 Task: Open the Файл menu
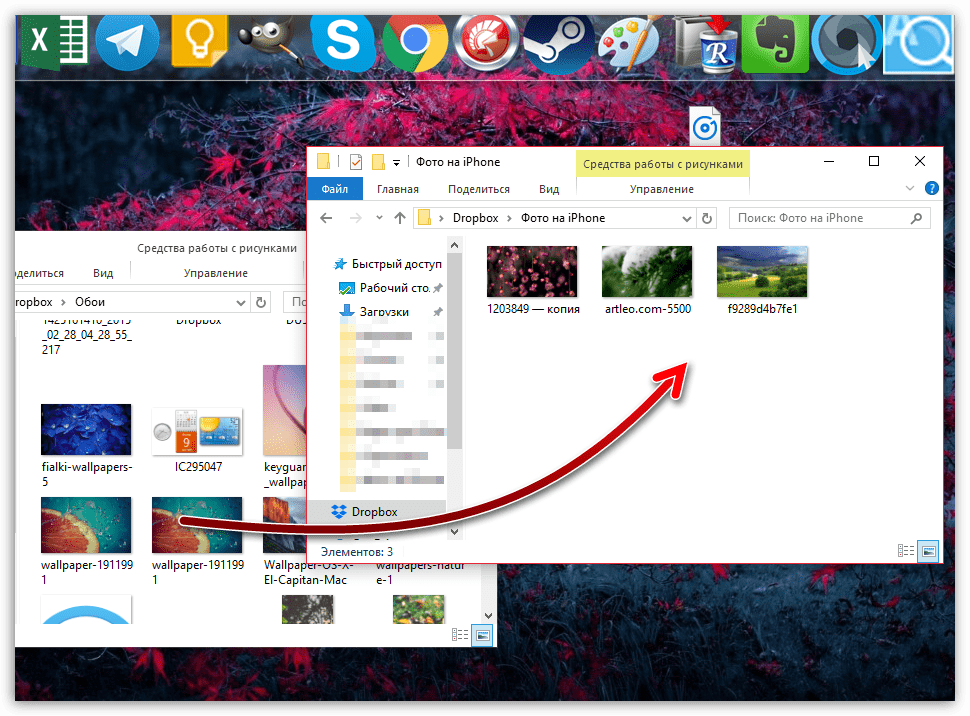(335, 189)
